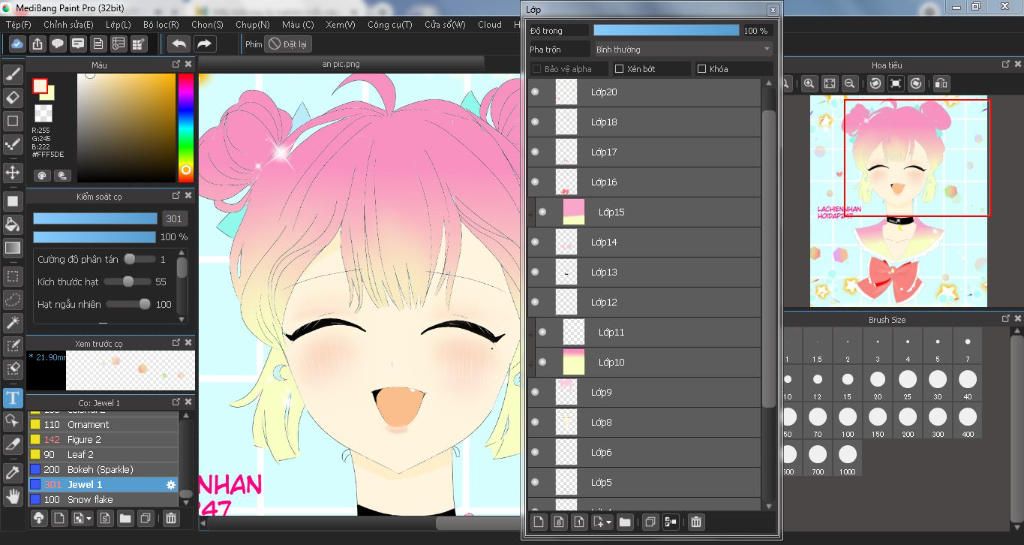Duplicate layer icon in Layers panel
This screenshot has width=1024, height=545.
point(650,522)
